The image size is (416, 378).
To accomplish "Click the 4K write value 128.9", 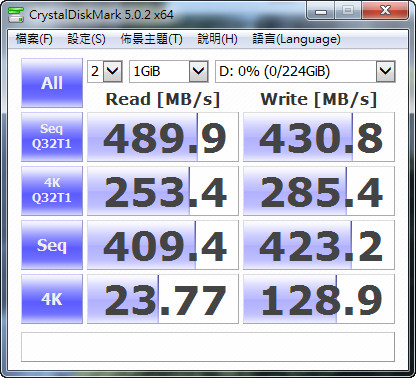I will tap(319, 299).
